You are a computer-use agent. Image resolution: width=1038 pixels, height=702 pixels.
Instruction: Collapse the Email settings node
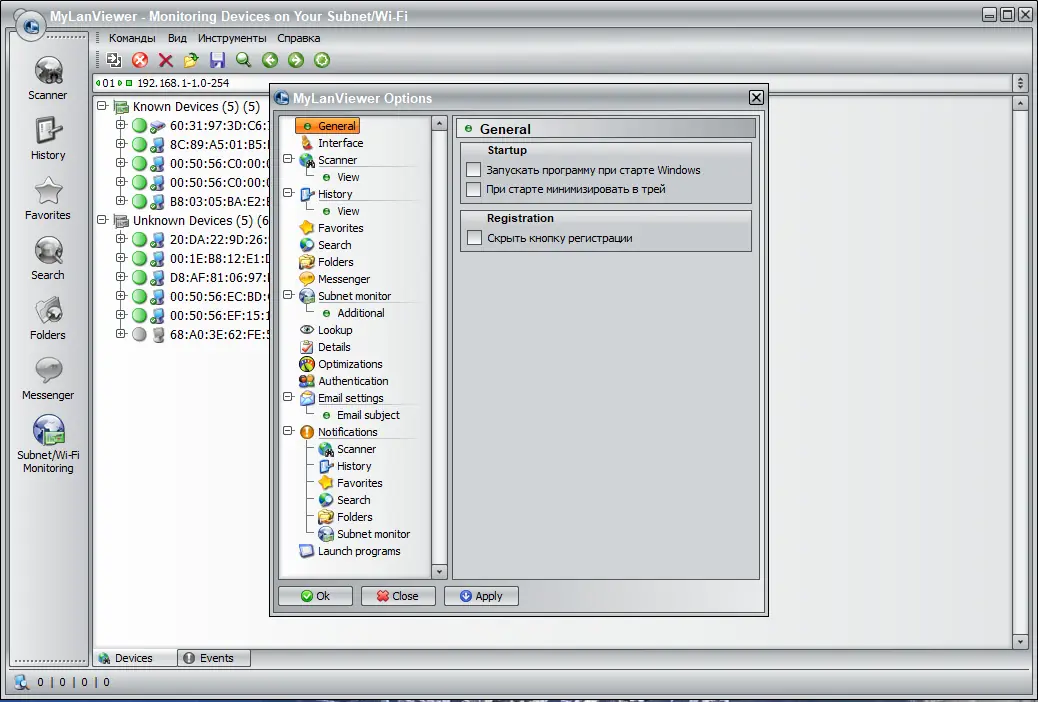click(x=288, y=397)
